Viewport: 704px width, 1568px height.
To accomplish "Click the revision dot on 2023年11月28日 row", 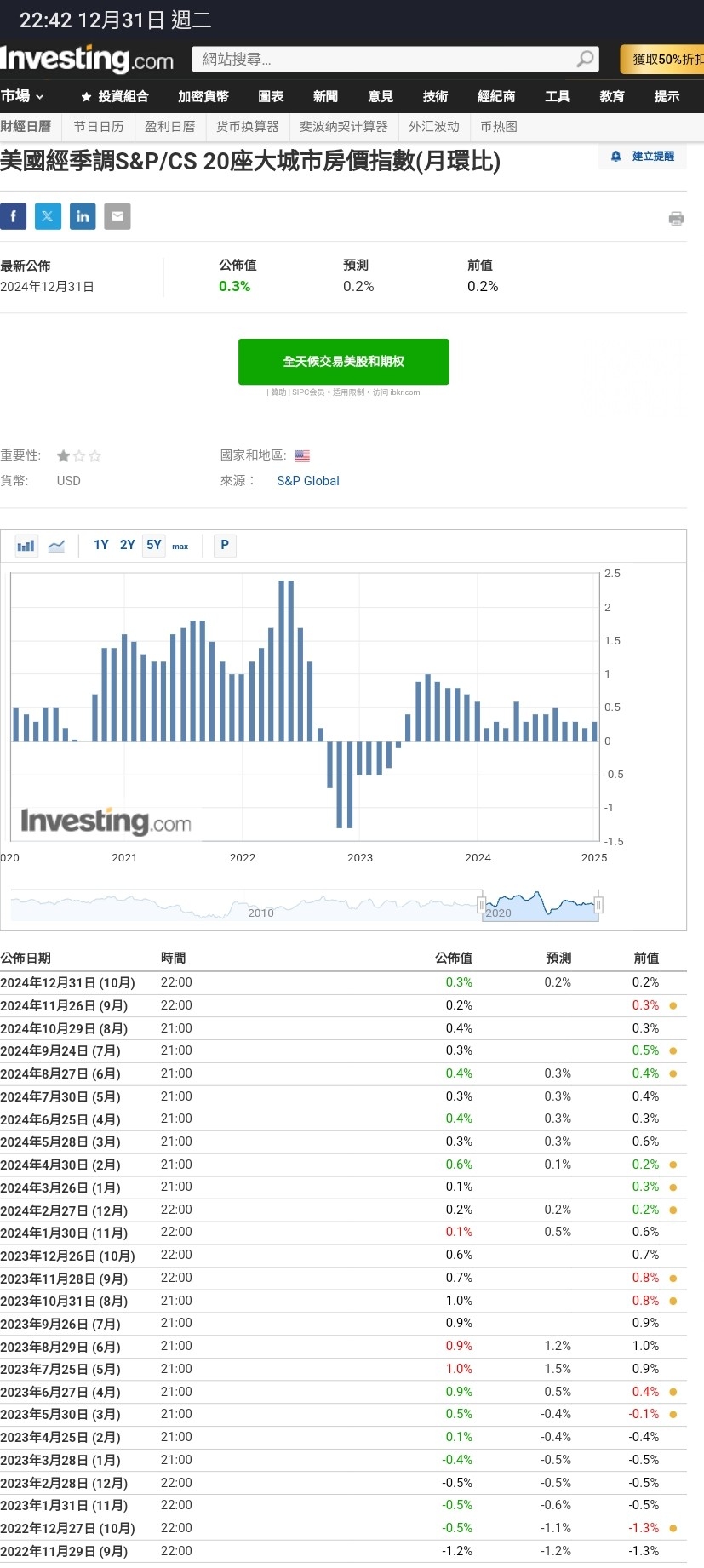I will pyautogui.click(x=673, y=1278).
